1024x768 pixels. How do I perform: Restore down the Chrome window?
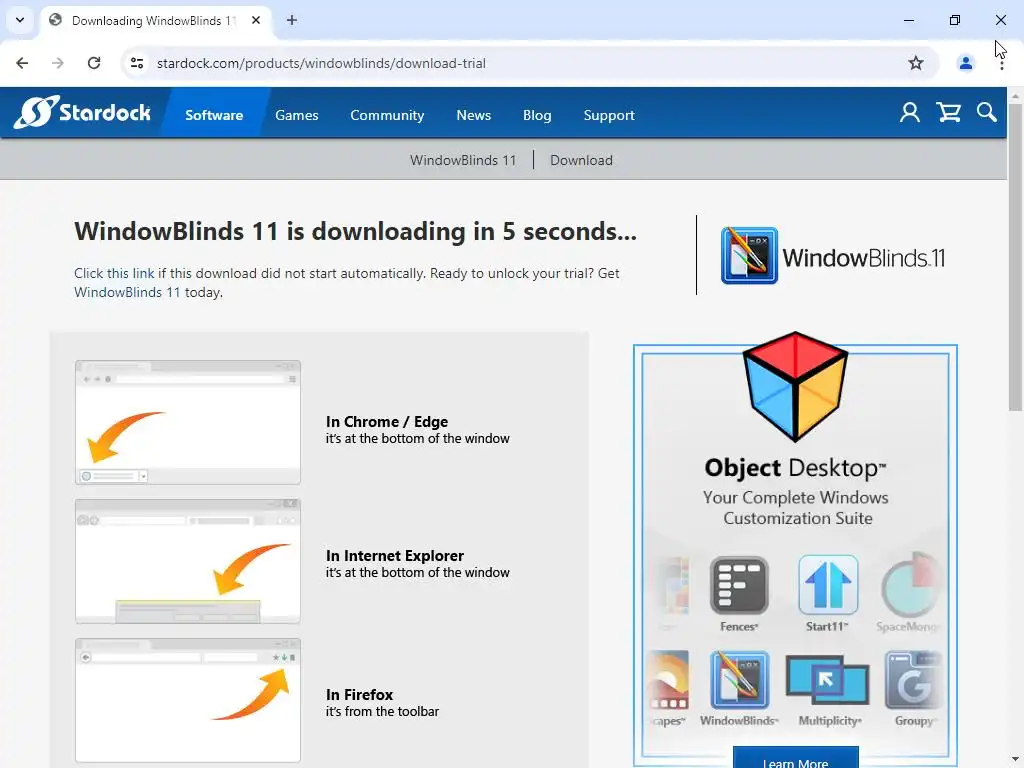(x=954, y=20)
